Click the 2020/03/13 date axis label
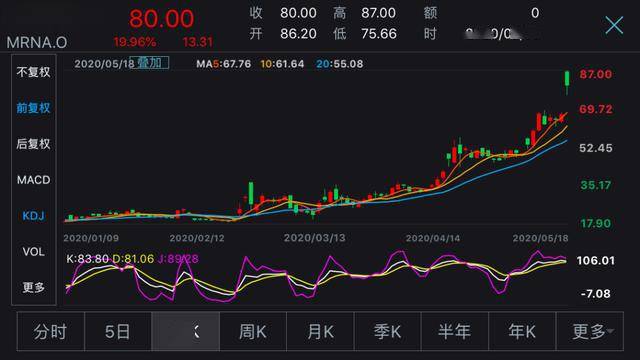Viewport: 640px width, 360px height. [x=314, y=238]
